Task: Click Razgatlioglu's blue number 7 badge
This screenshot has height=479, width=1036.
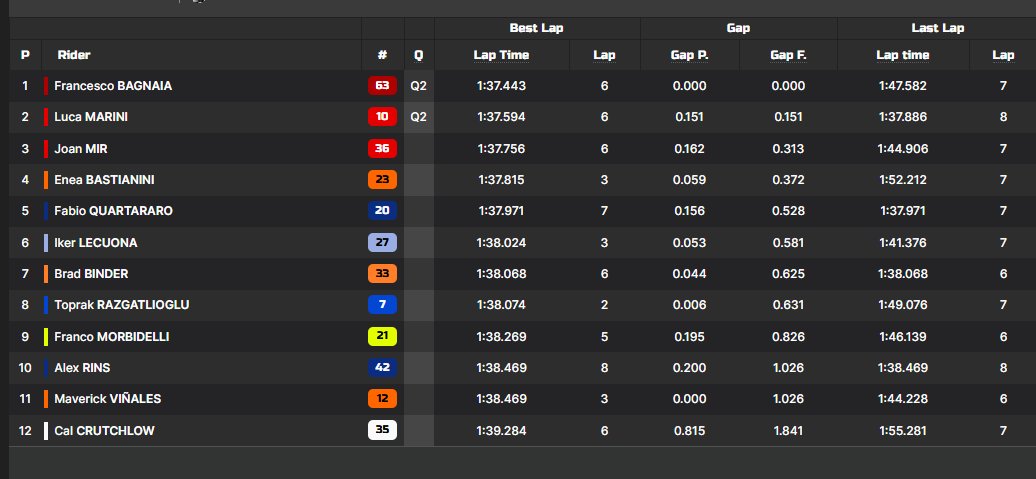Action: point(382,305)
